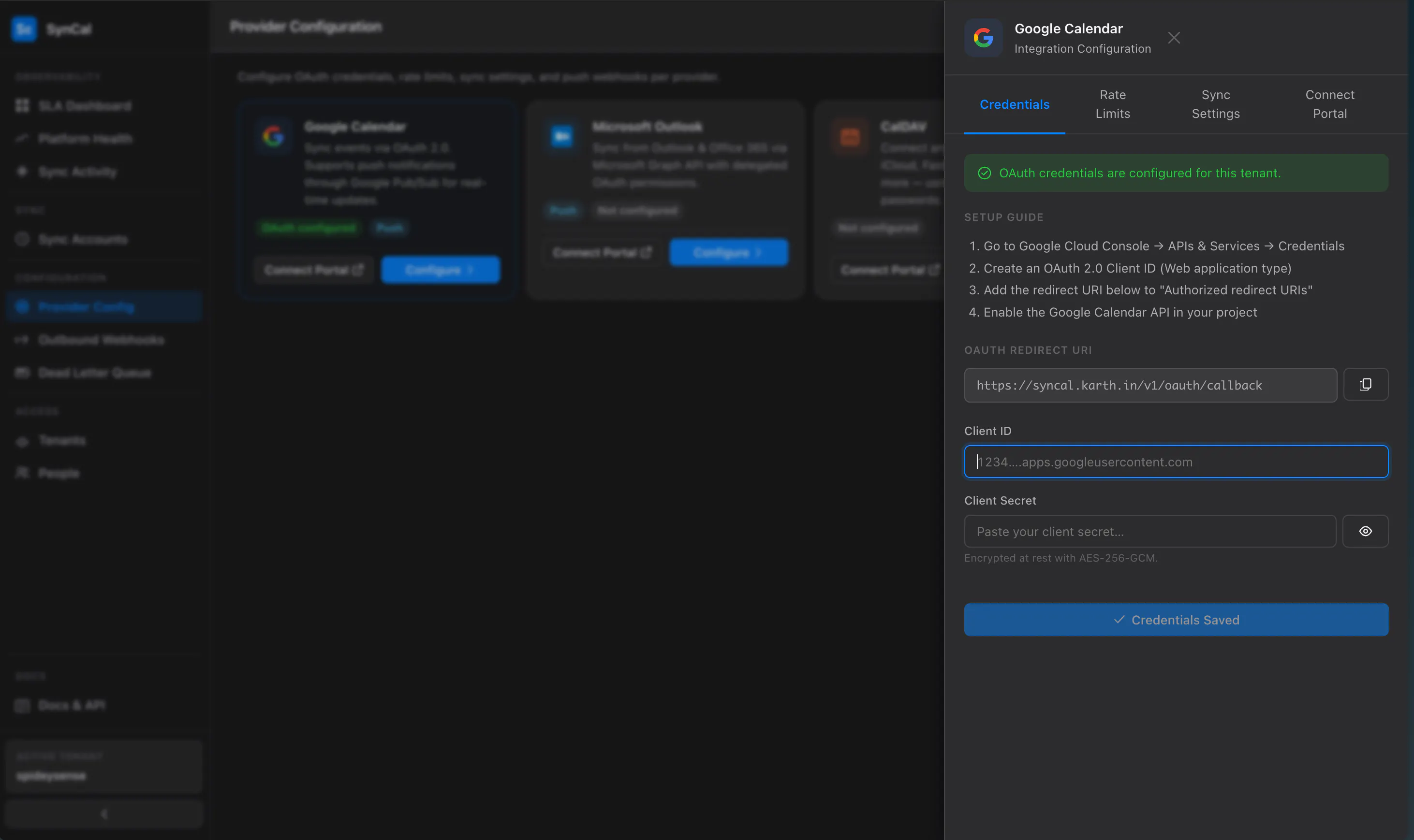Copy the OAuth redirect URI
Viewport: 1414px width, 840px height.
[1365, 384]
